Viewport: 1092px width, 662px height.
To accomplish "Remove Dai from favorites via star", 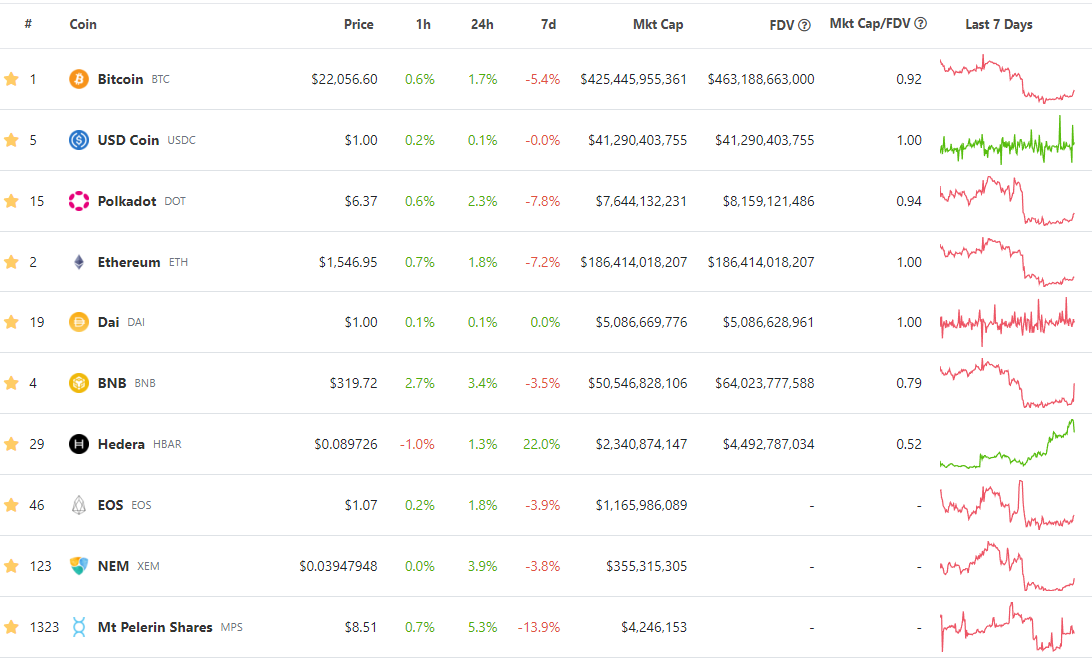I will point(11,322).
